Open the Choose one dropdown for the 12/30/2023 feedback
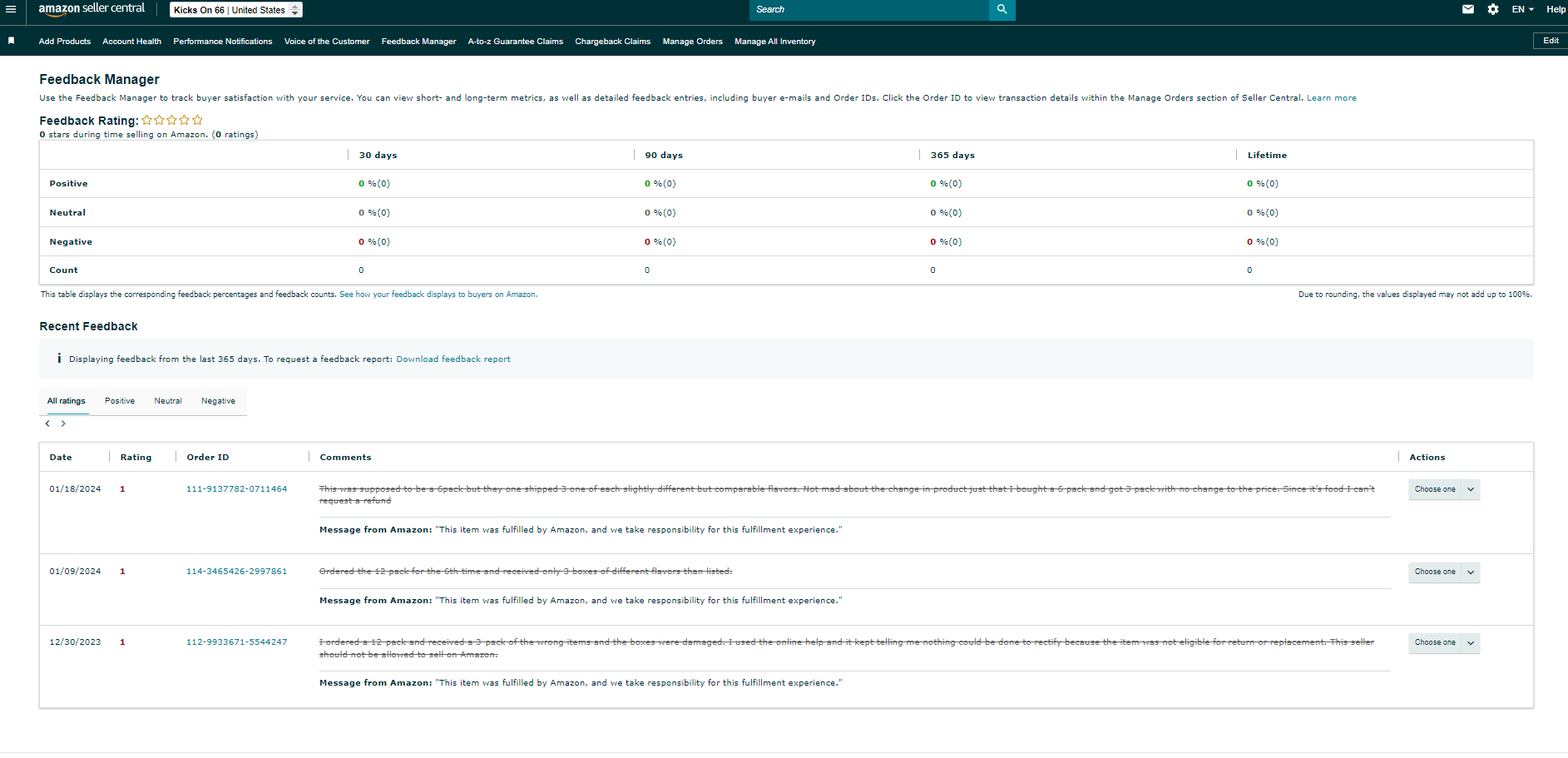Image resolution: width=1568 pixels, height=758 pixels. tap(1444, 642)
